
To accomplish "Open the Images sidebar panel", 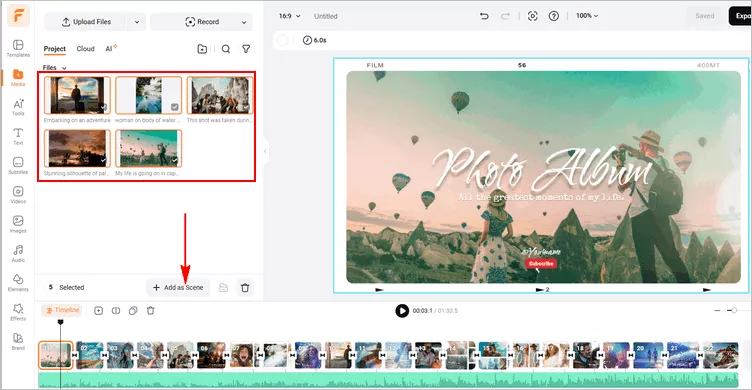I will tap(18, 224).
